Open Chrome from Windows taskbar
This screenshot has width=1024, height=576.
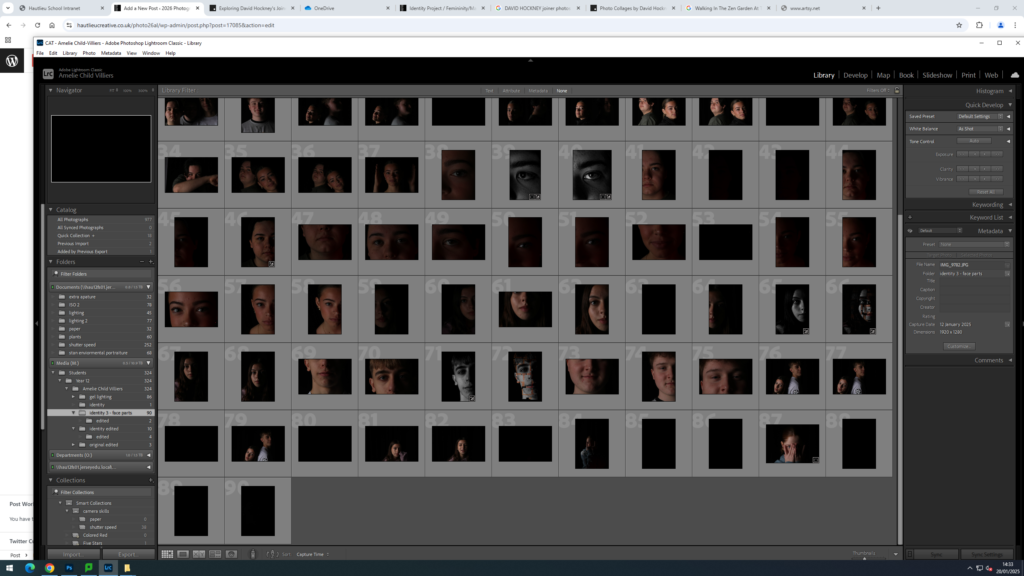click(x=49, y=568)
